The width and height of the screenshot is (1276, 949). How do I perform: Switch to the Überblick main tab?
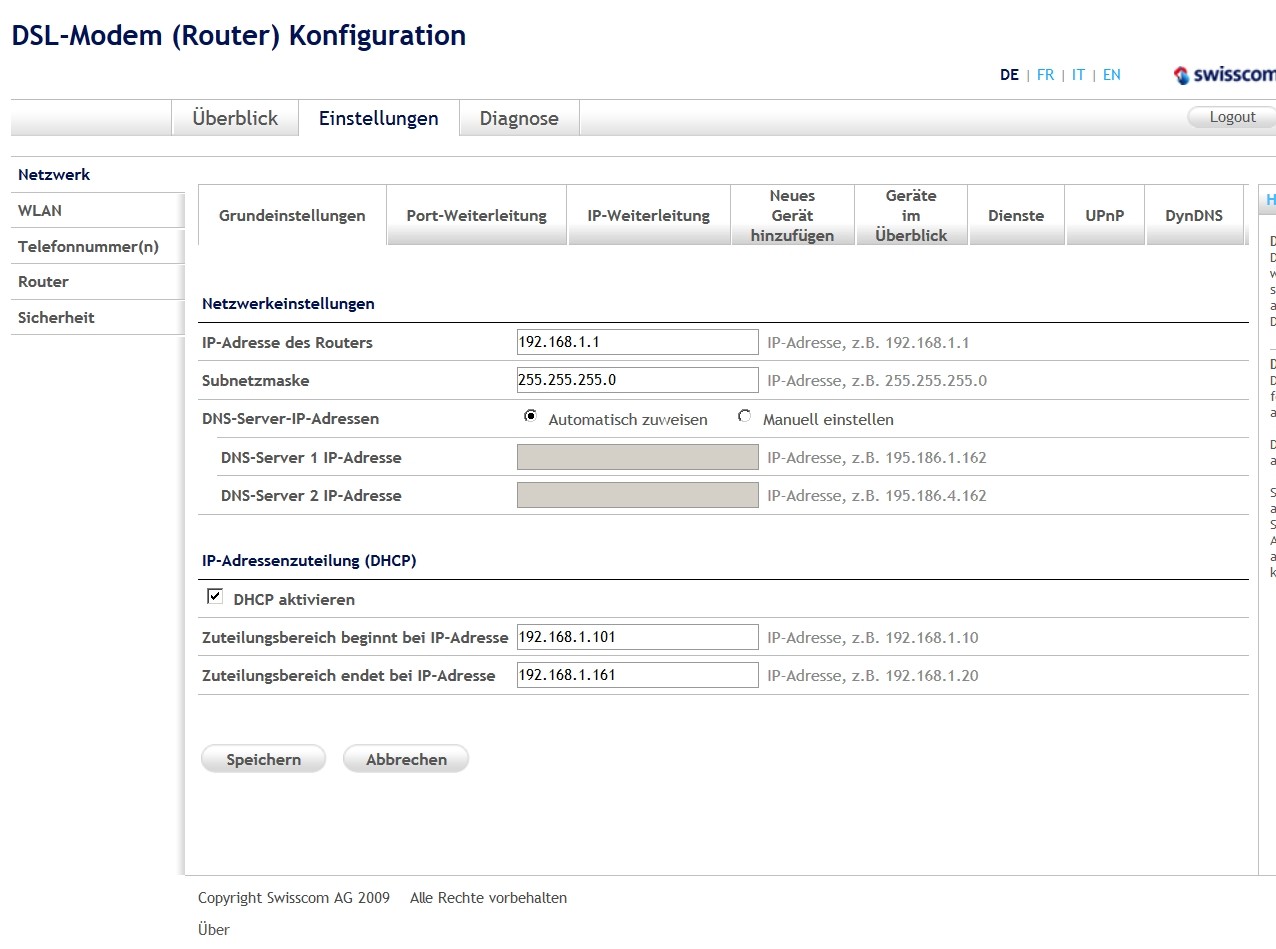(235, 118)
